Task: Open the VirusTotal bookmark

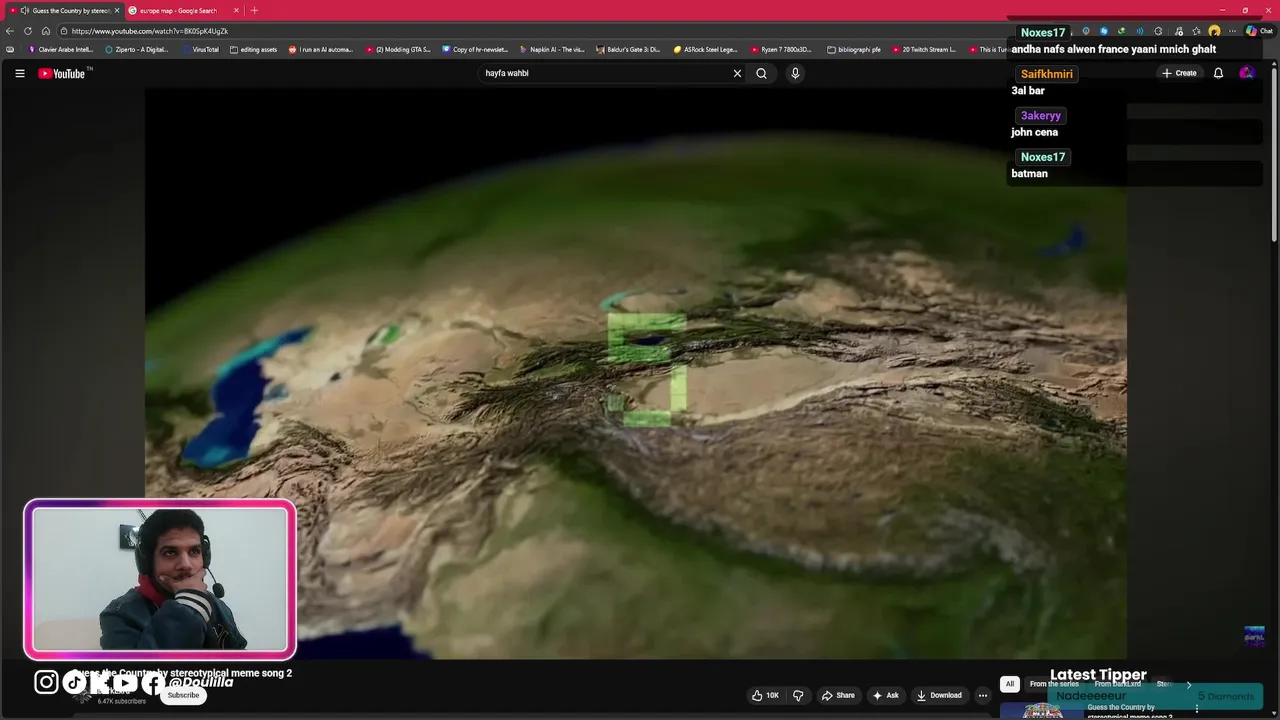Action: click(200, 49)
